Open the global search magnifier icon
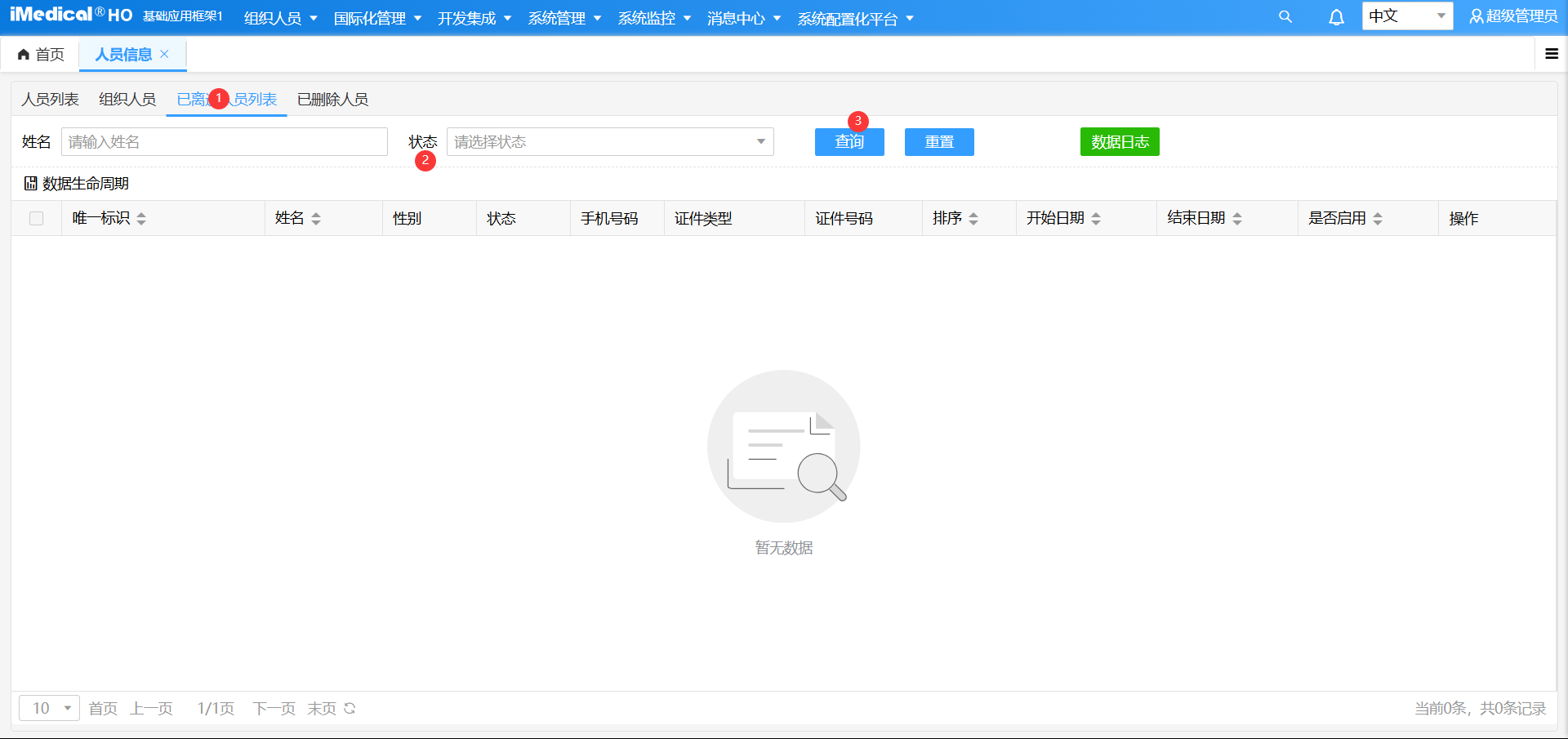This screenshot has width=1568, height=739. 1285,16
